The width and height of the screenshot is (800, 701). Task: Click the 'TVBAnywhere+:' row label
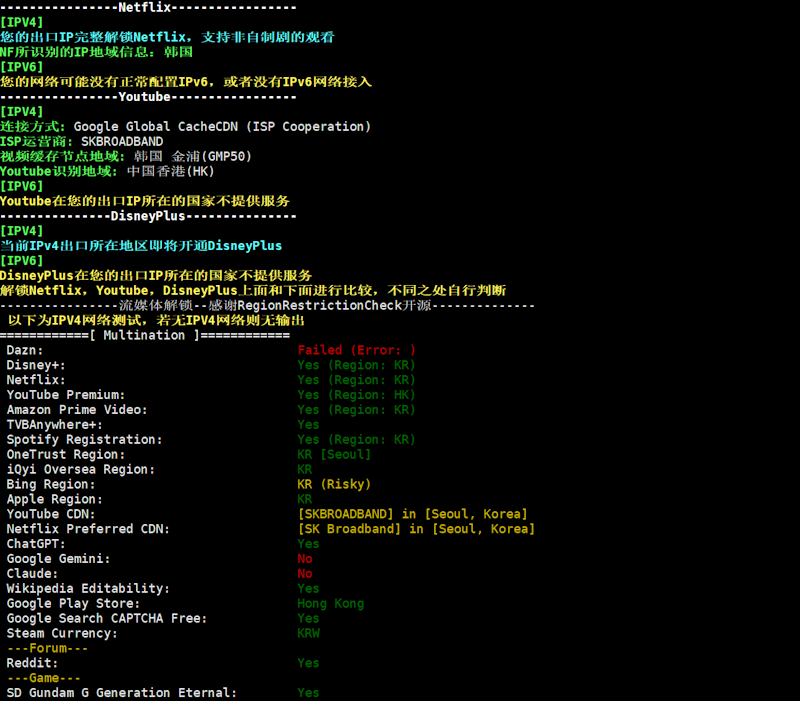55,425
